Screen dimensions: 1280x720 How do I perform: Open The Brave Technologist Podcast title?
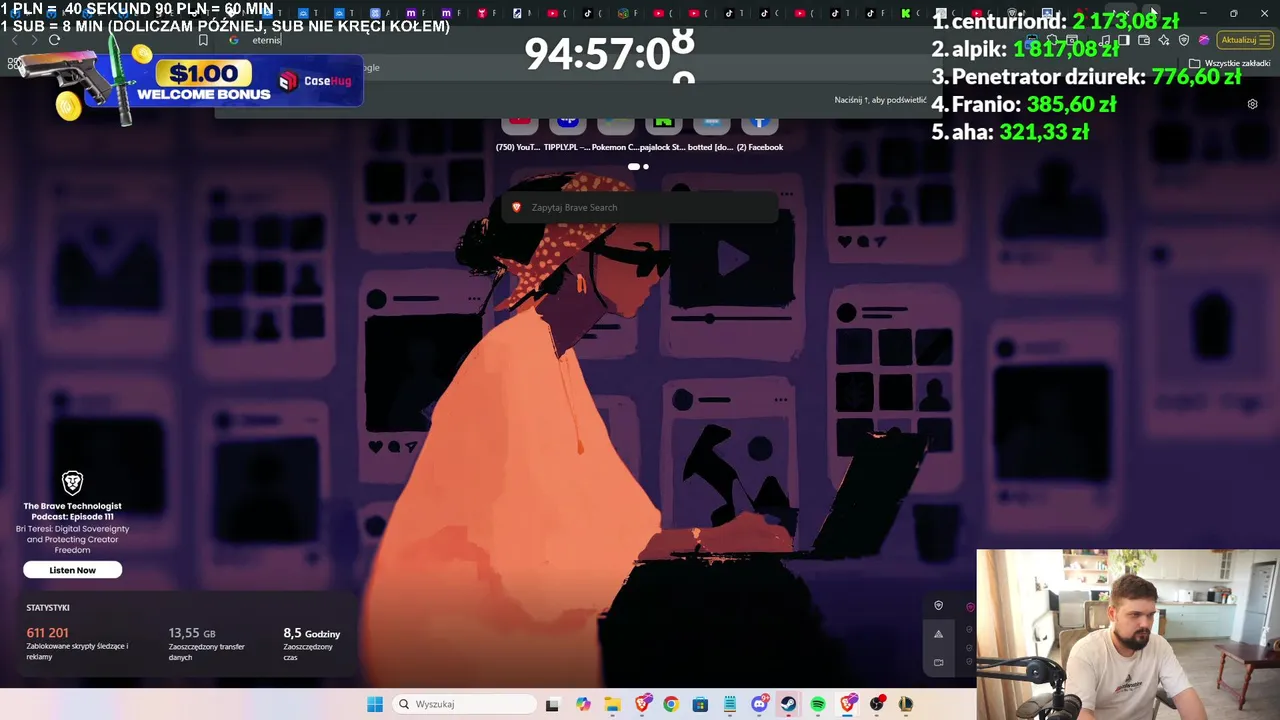[x=72, y=512]
